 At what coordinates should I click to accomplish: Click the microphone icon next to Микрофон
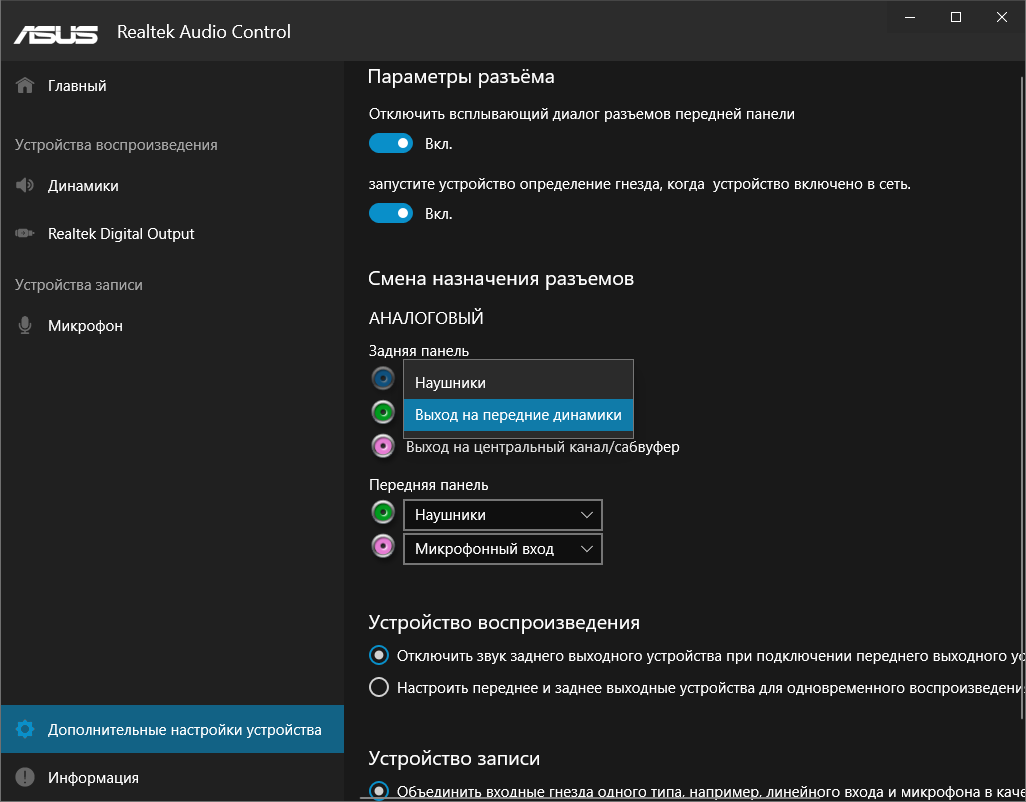25,325
